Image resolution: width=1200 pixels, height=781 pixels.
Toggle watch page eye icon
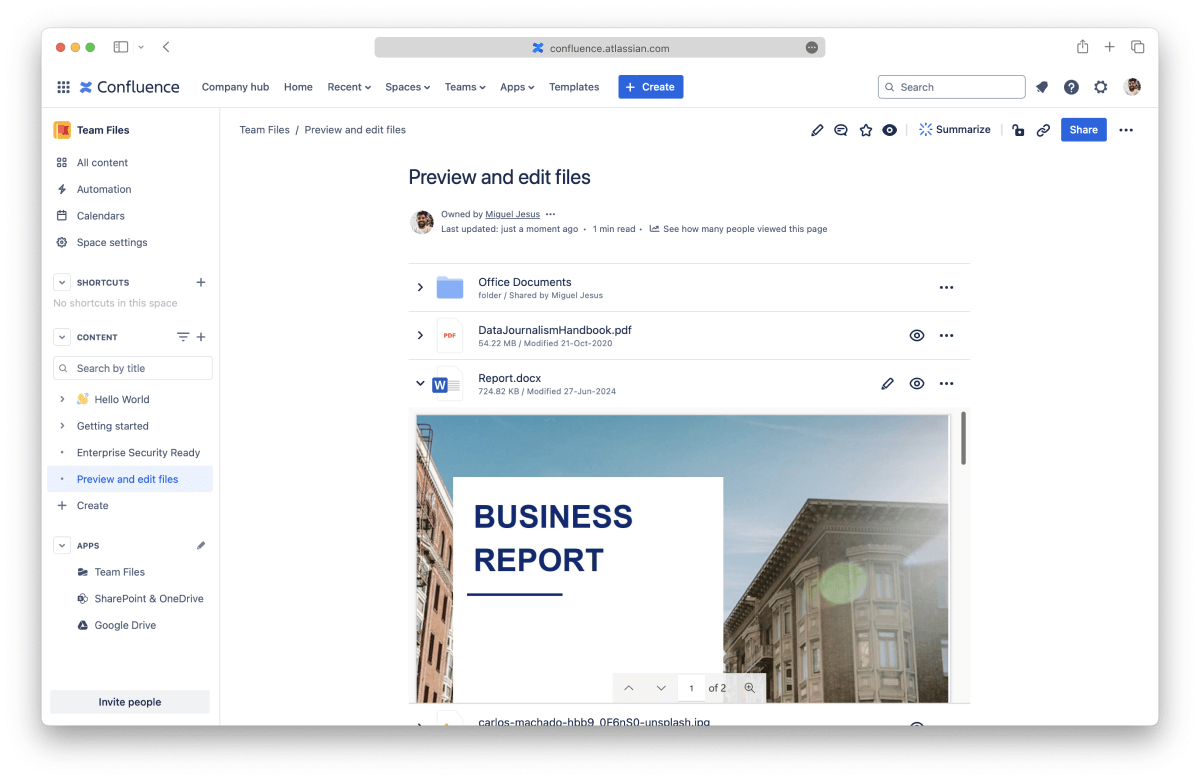pyautogui.click(x=890, y=130)
